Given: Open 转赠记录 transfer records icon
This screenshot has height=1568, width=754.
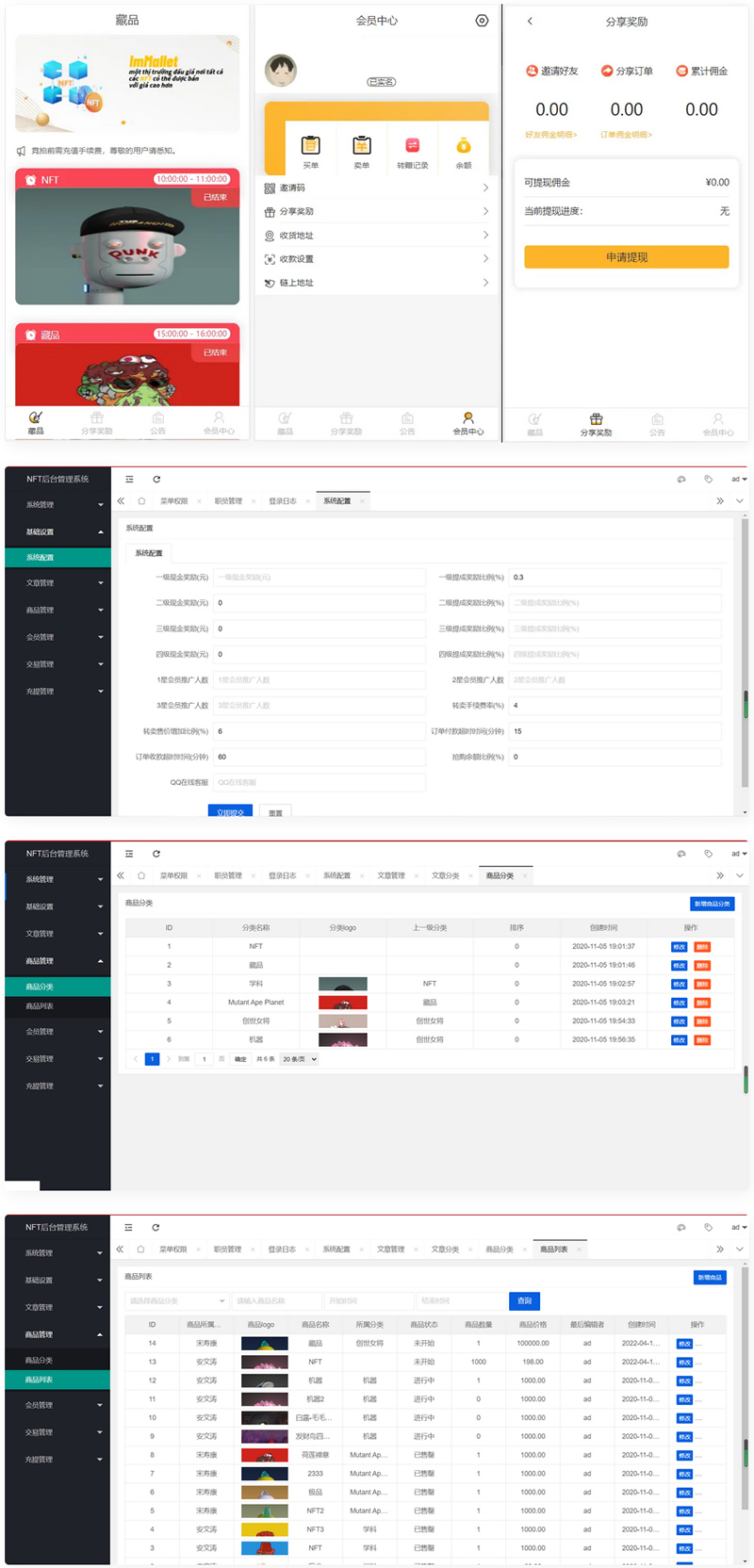Looking at the screenshot, I should 412,145.
